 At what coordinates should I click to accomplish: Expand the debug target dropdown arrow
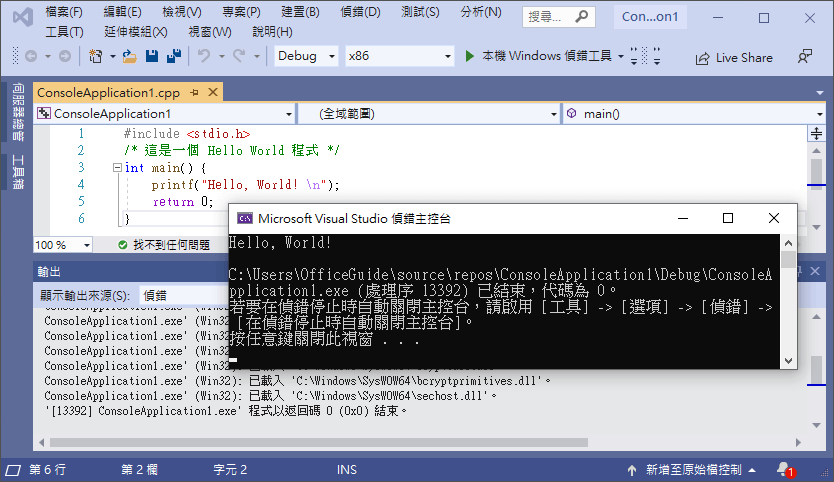point(621,56)
